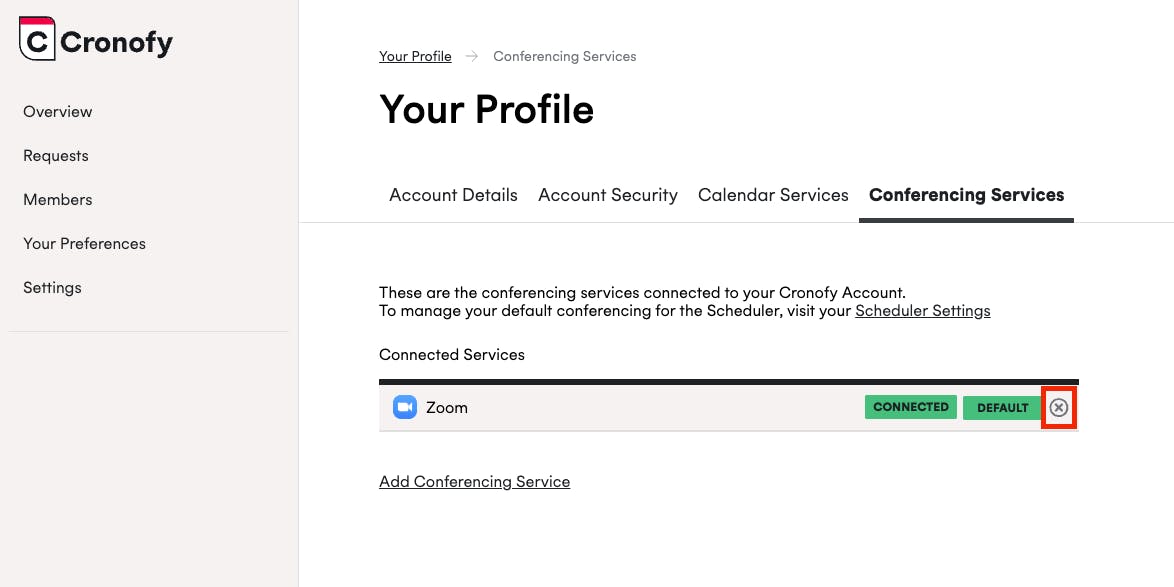Open the Overview page in the sidebar

(58, 111)
